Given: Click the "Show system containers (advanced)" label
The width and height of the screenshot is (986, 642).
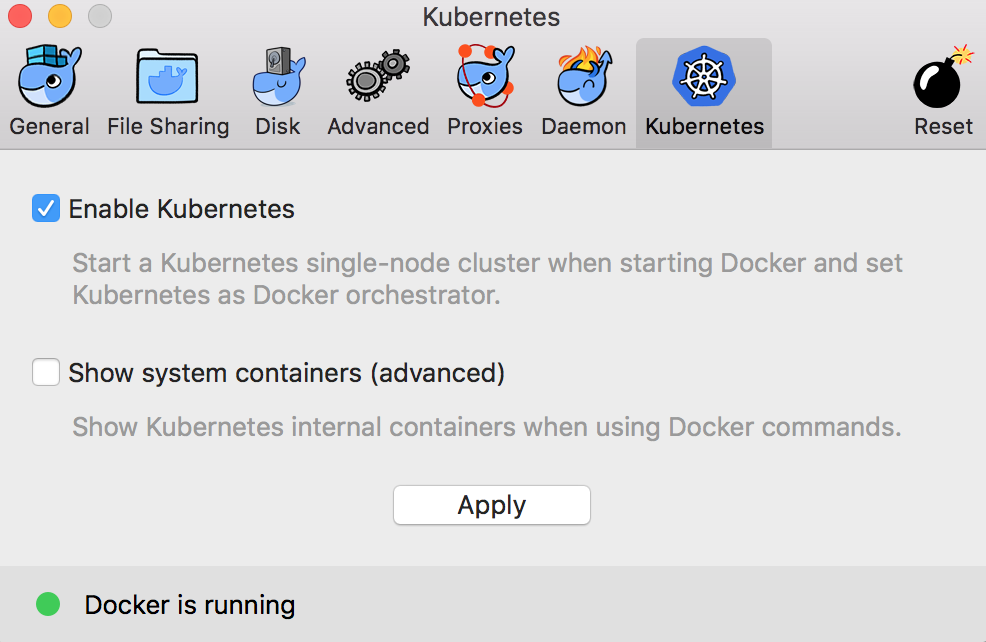Looking at the screenshot, I should click(286, 373).
